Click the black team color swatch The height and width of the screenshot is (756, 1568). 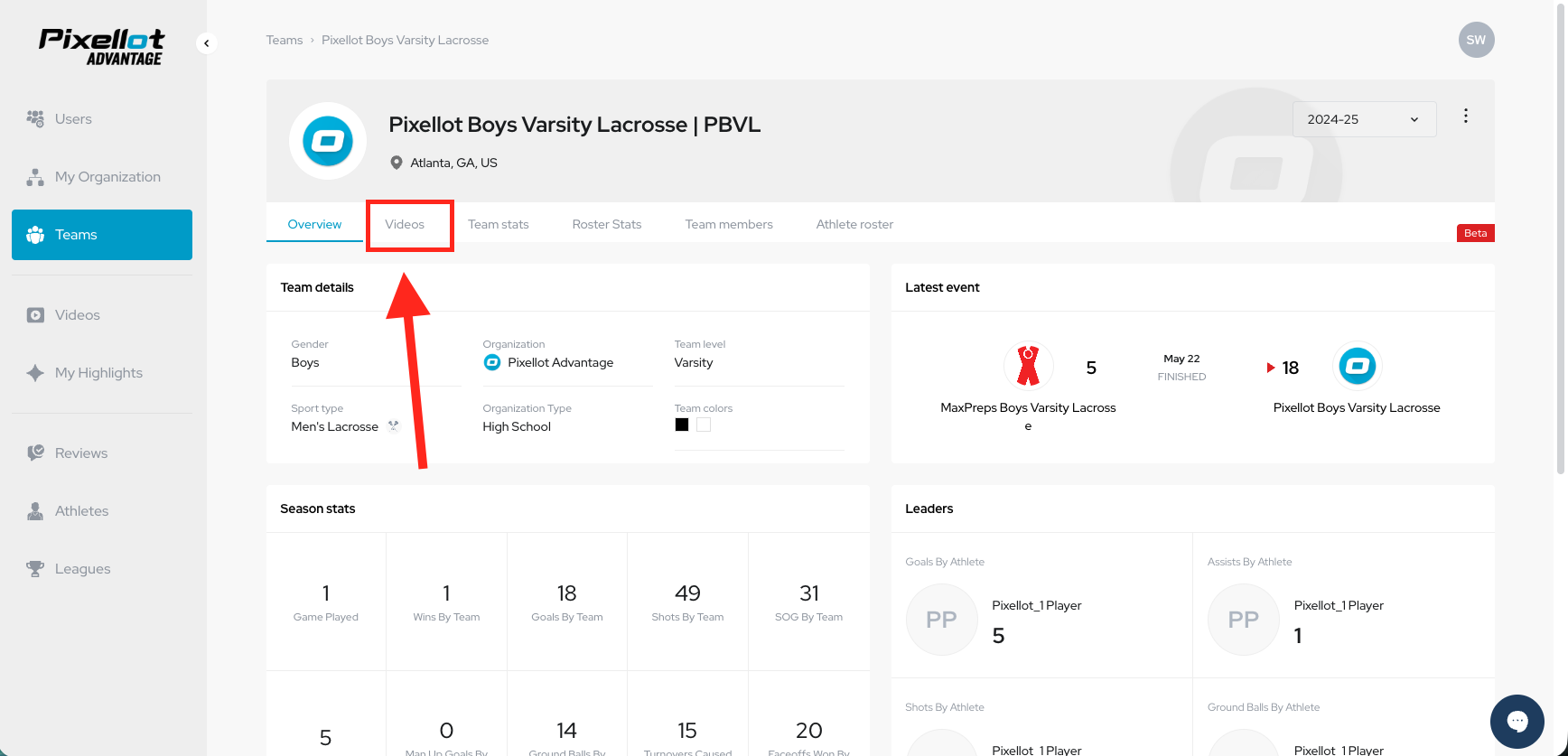point(682,425)
